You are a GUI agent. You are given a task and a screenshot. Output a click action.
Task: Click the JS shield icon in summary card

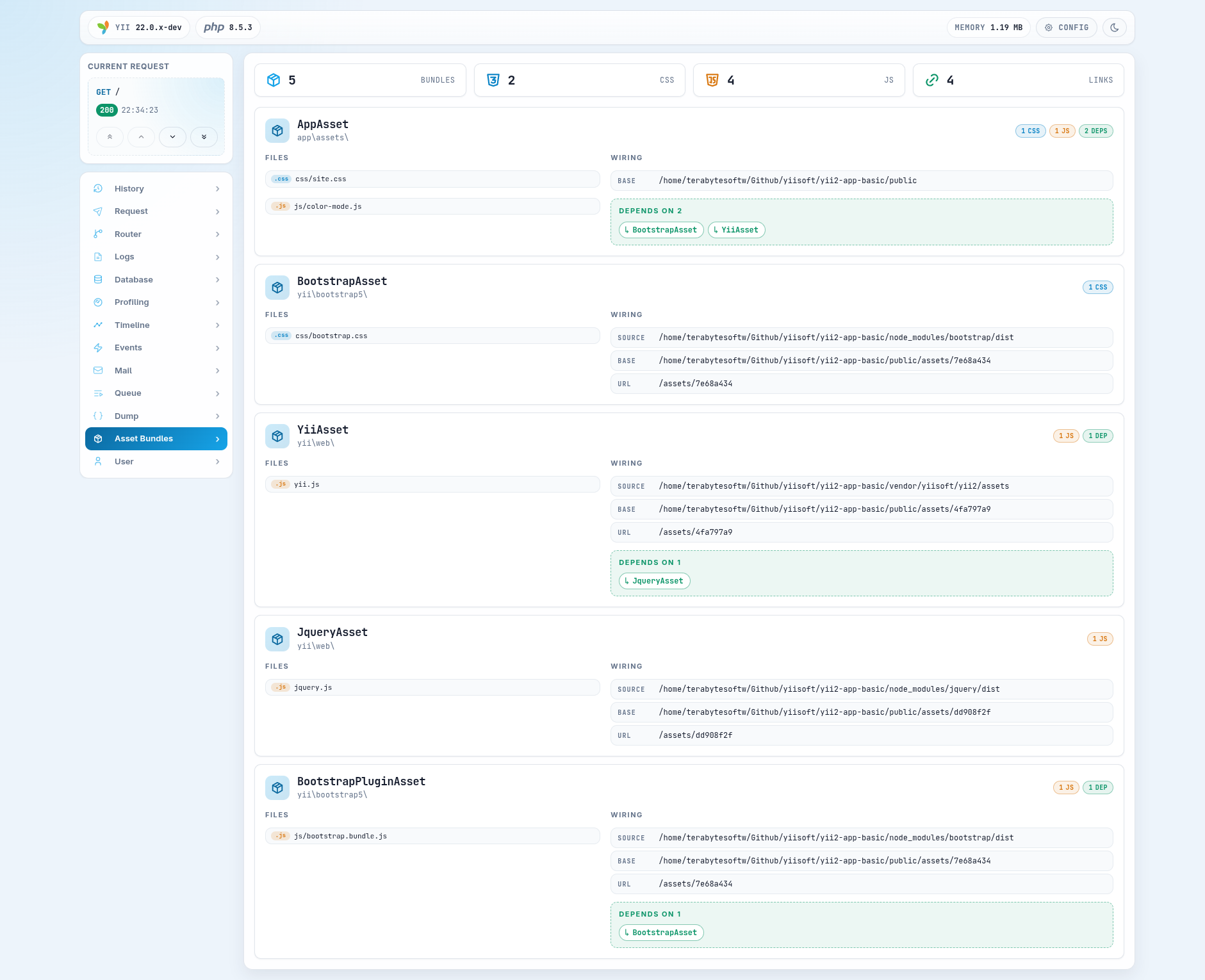click(x=712, y=80)
